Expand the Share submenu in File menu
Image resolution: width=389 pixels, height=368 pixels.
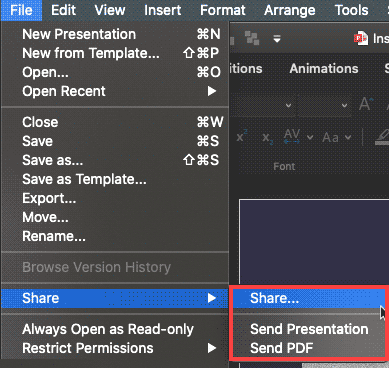(115, 298)
